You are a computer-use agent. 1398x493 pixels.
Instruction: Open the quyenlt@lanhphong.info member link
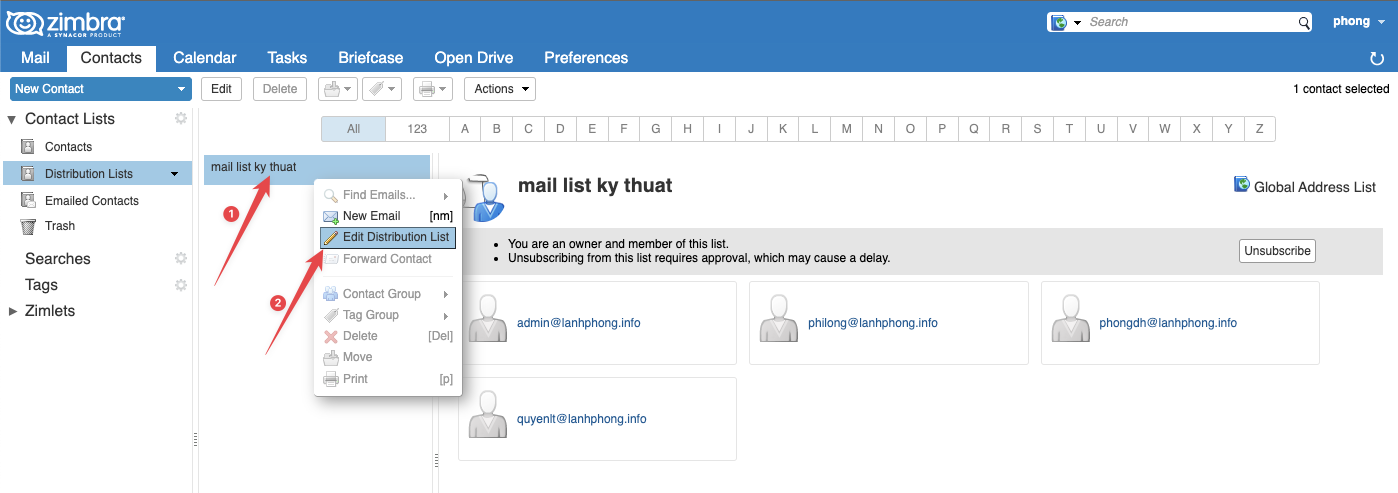click(582, 419)
